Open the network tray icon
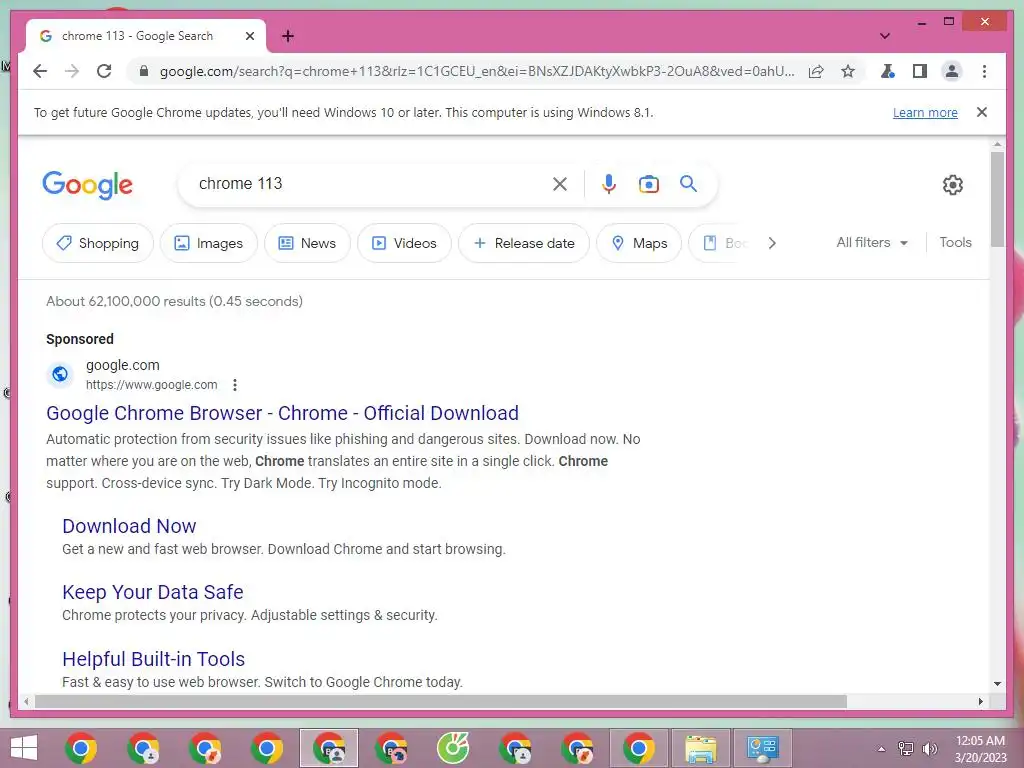 906,749
